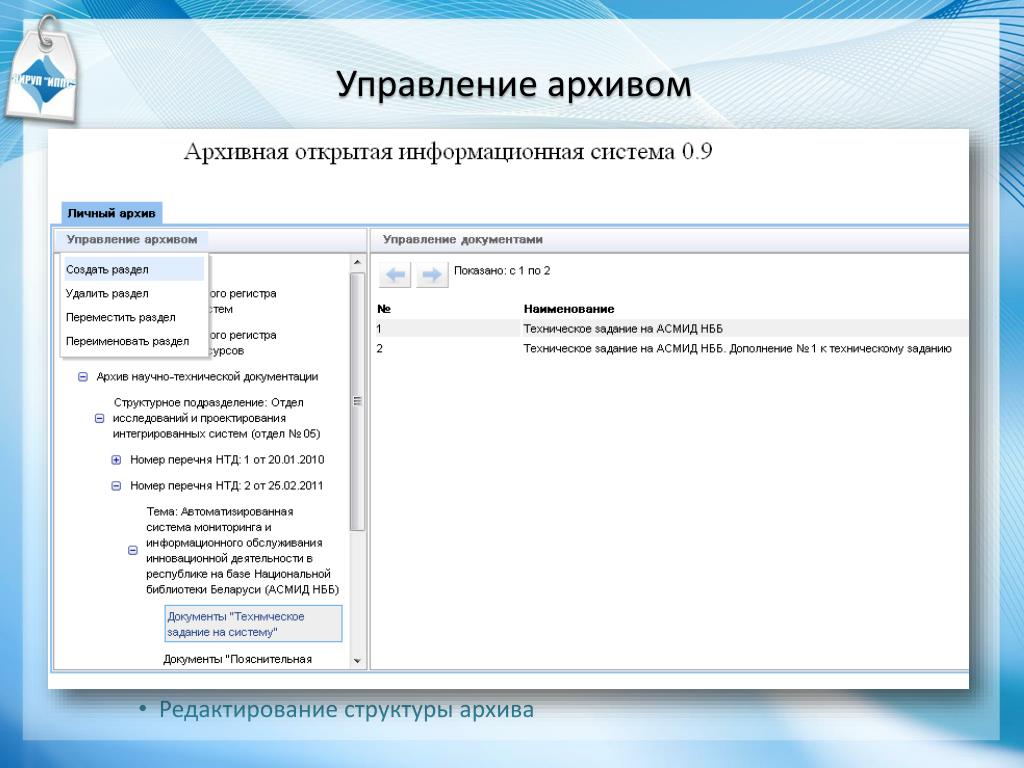This screenshot has width=1024, height=768.
Task: Click the tree panel scrollbar thumb
Action: point(357,401)
